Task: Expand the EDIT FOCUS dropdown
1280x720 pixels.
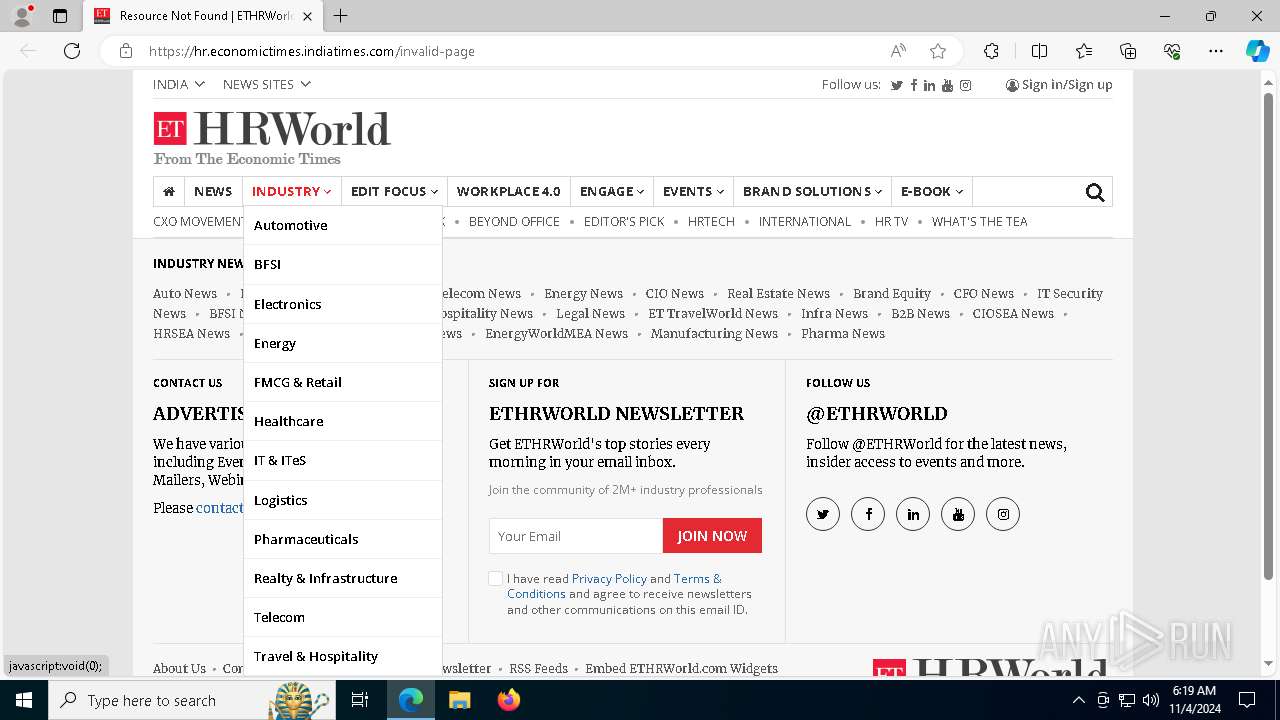Action: click(x=394, y=191)
